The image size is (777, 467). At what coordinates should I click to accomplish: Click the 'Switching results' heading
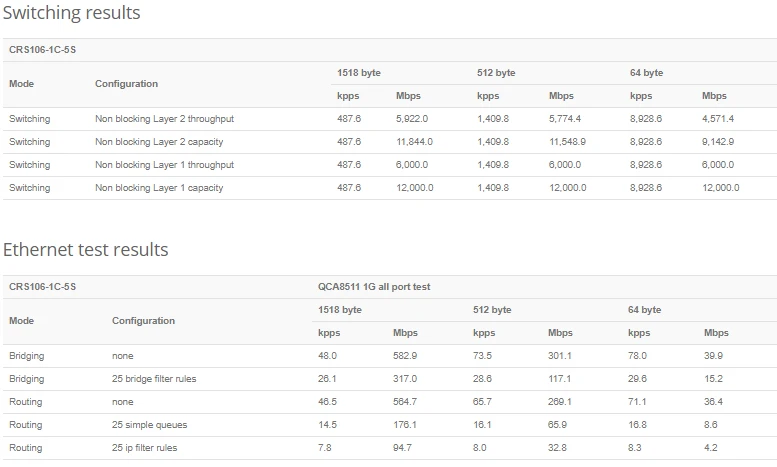point(71,13)
